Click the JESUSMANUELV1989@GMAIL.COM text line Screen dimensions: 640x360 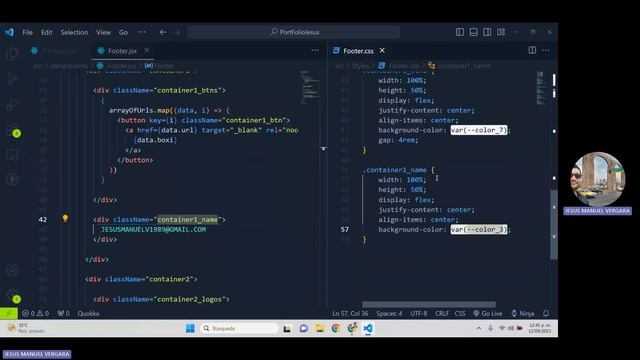coord(153,229)
